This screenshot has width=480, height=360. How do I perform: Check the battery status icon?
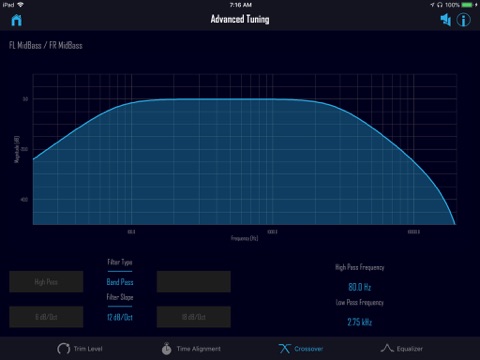[x=467, y=5]
